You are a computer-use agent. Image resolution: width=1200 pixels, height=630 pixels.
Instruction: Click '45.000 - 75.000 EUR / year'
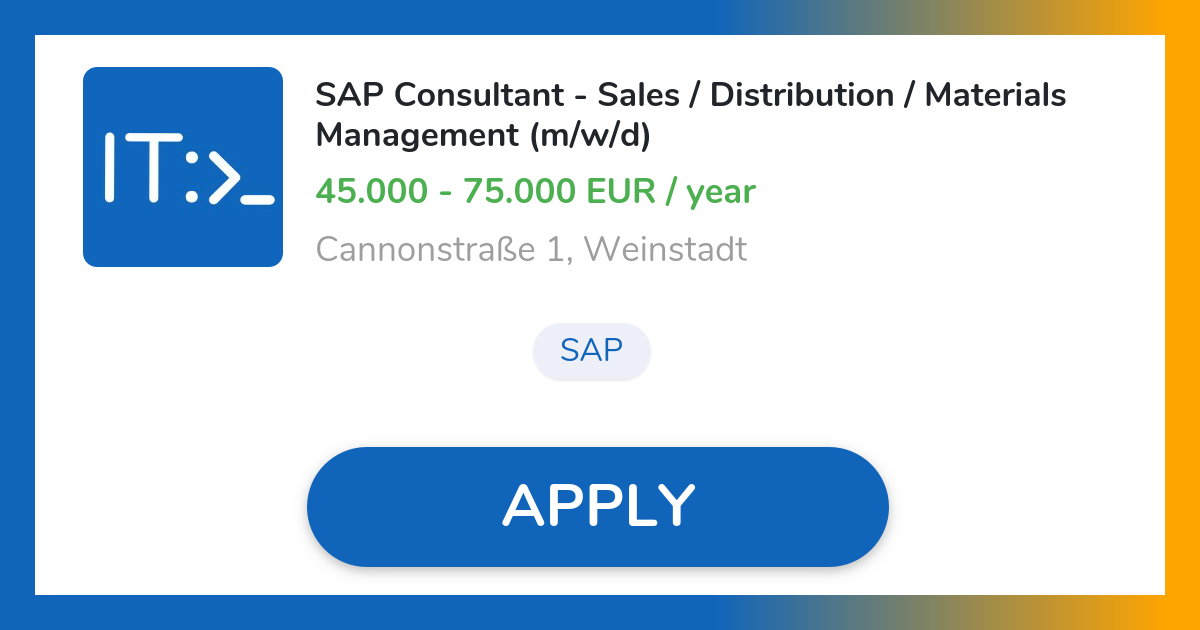click(536, 191)
